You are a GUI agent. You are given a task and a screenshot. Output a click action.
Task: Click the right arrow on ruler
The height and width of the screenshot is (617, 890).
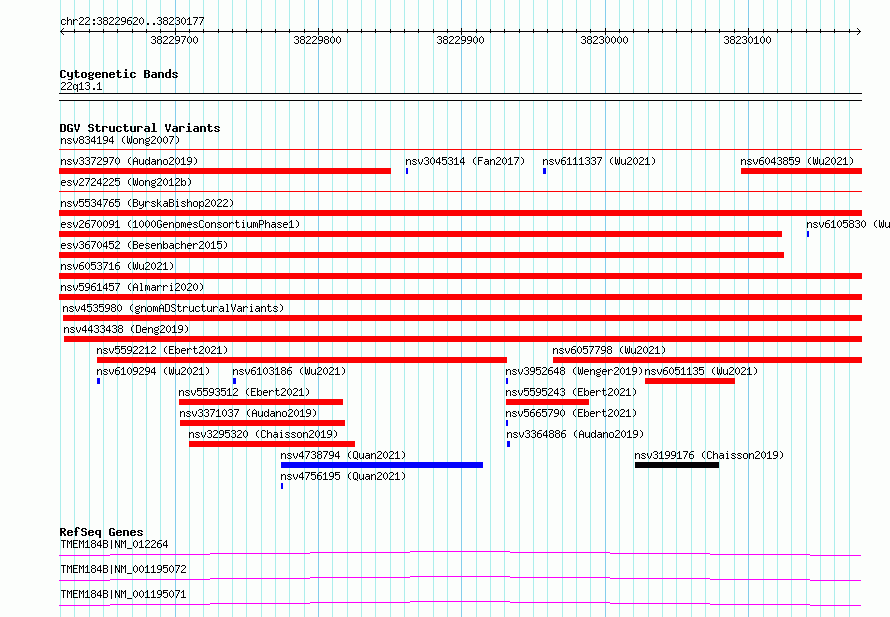[859, 31]
